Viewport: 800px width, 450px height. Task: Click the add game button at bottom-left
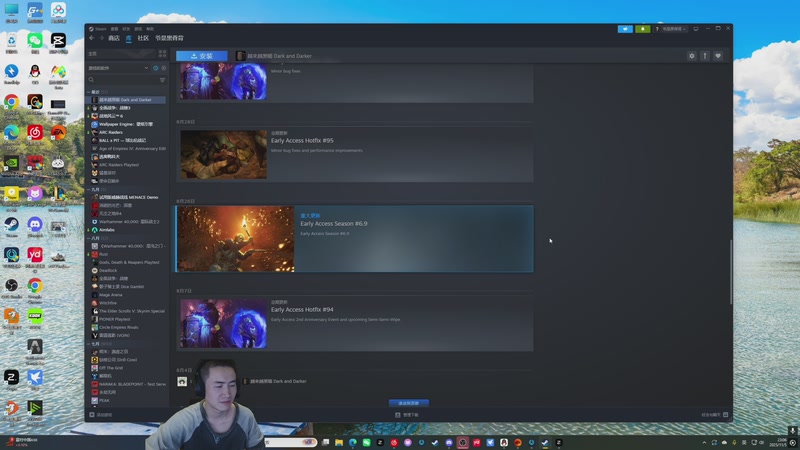click(101, 415)
